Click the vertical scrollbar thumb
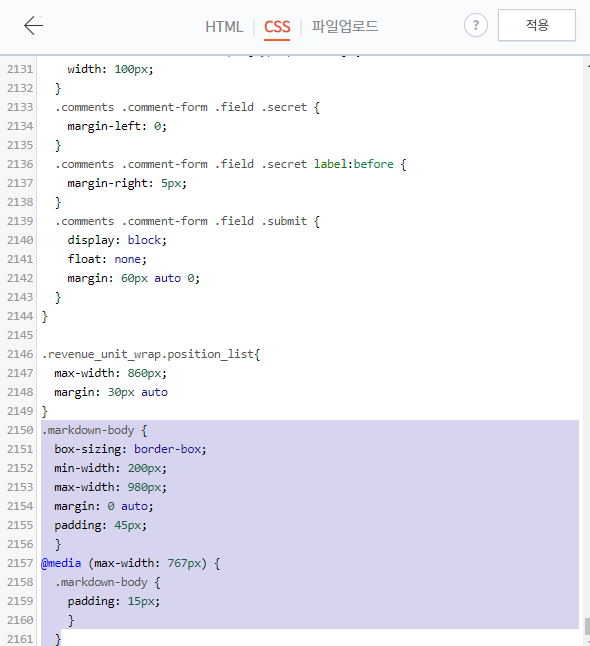Image resolution: width=590 pixels, height=646 pixels. point(587,626)
